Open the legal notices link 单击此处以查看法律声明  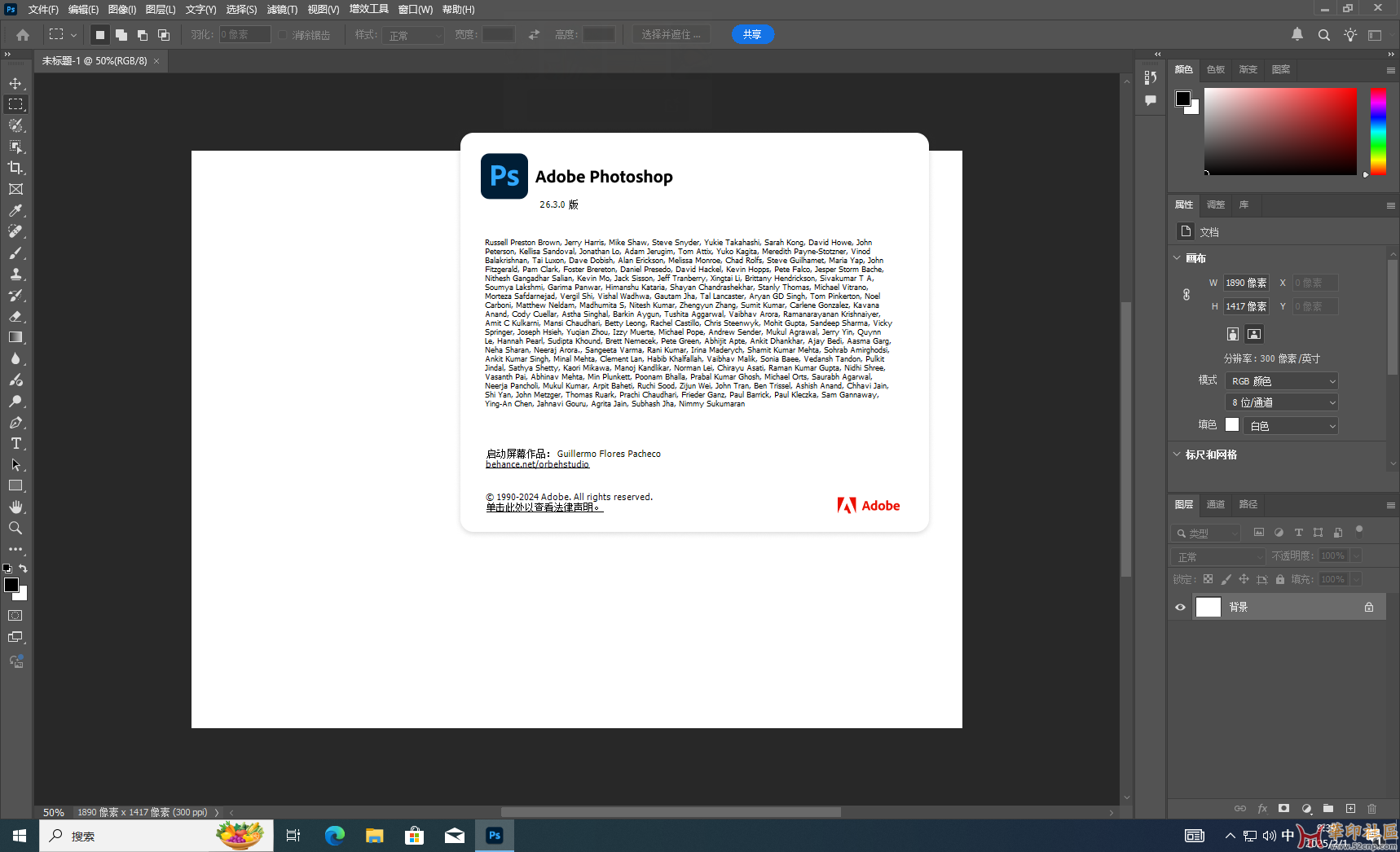544,507
